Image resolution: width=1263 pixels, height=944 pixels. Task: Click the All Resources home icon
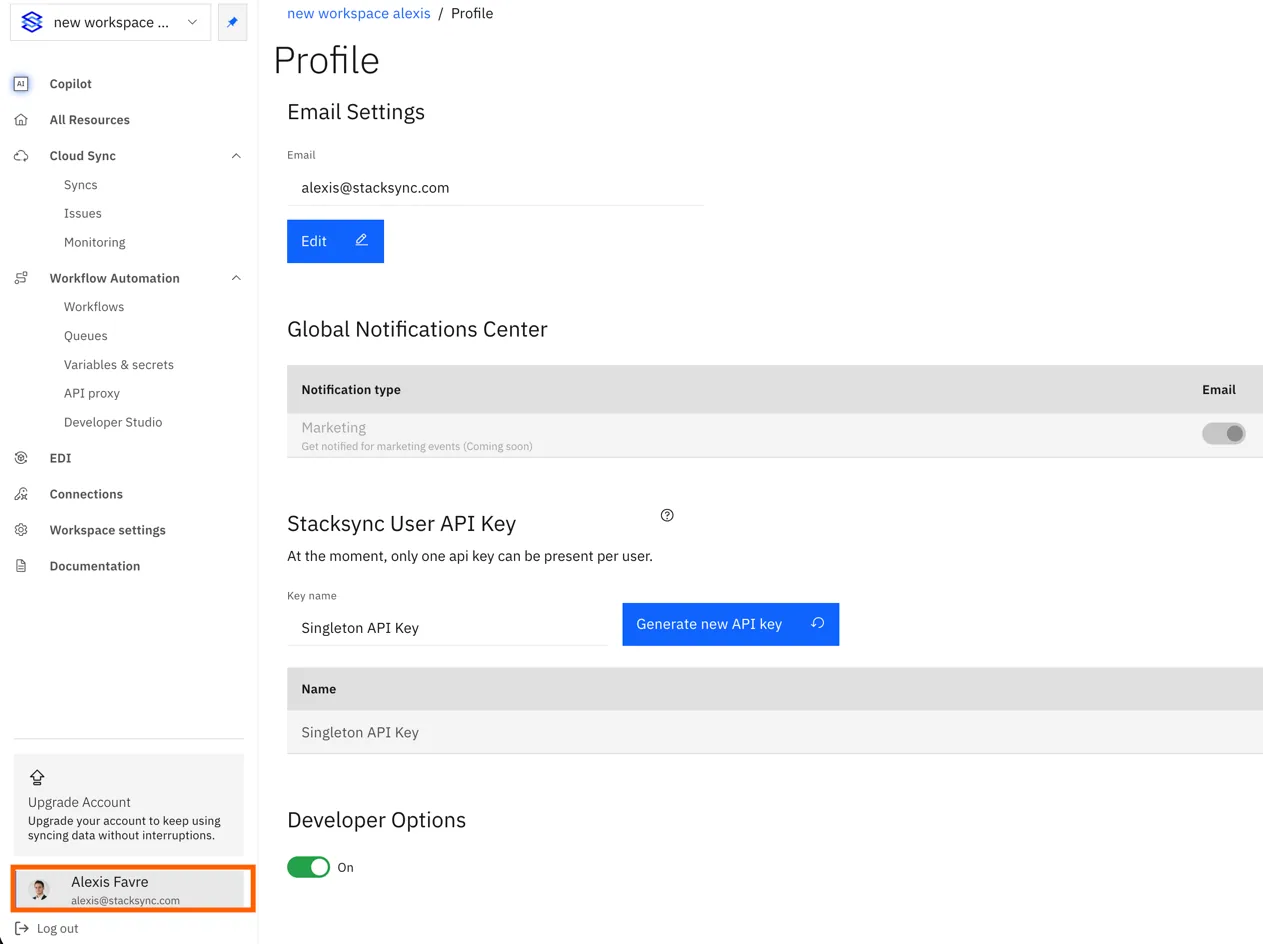(21, 120)
